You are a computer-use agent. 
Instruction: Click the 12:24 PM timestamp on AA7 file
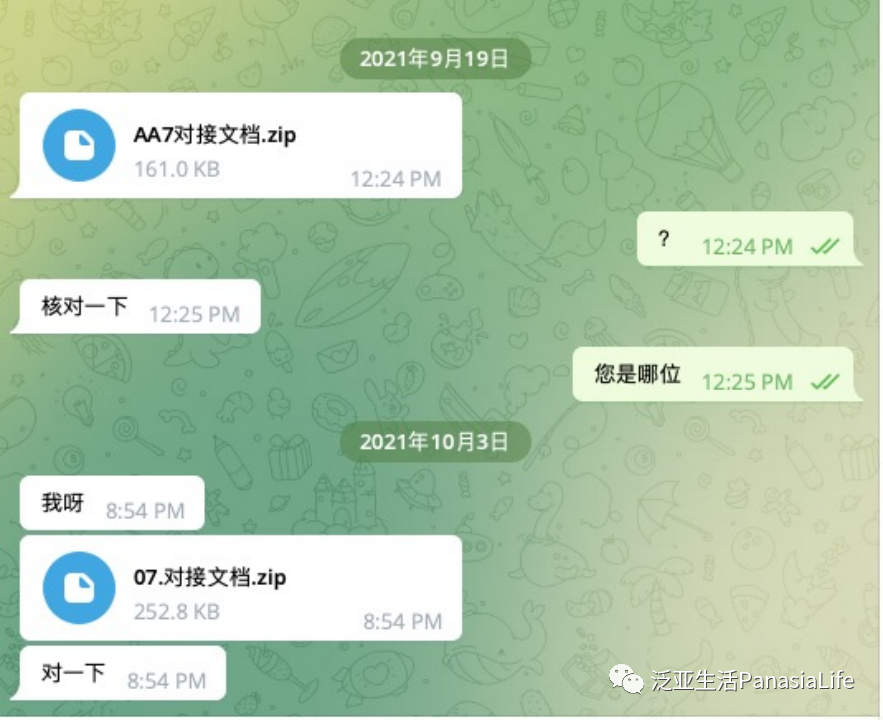point(396,179)
